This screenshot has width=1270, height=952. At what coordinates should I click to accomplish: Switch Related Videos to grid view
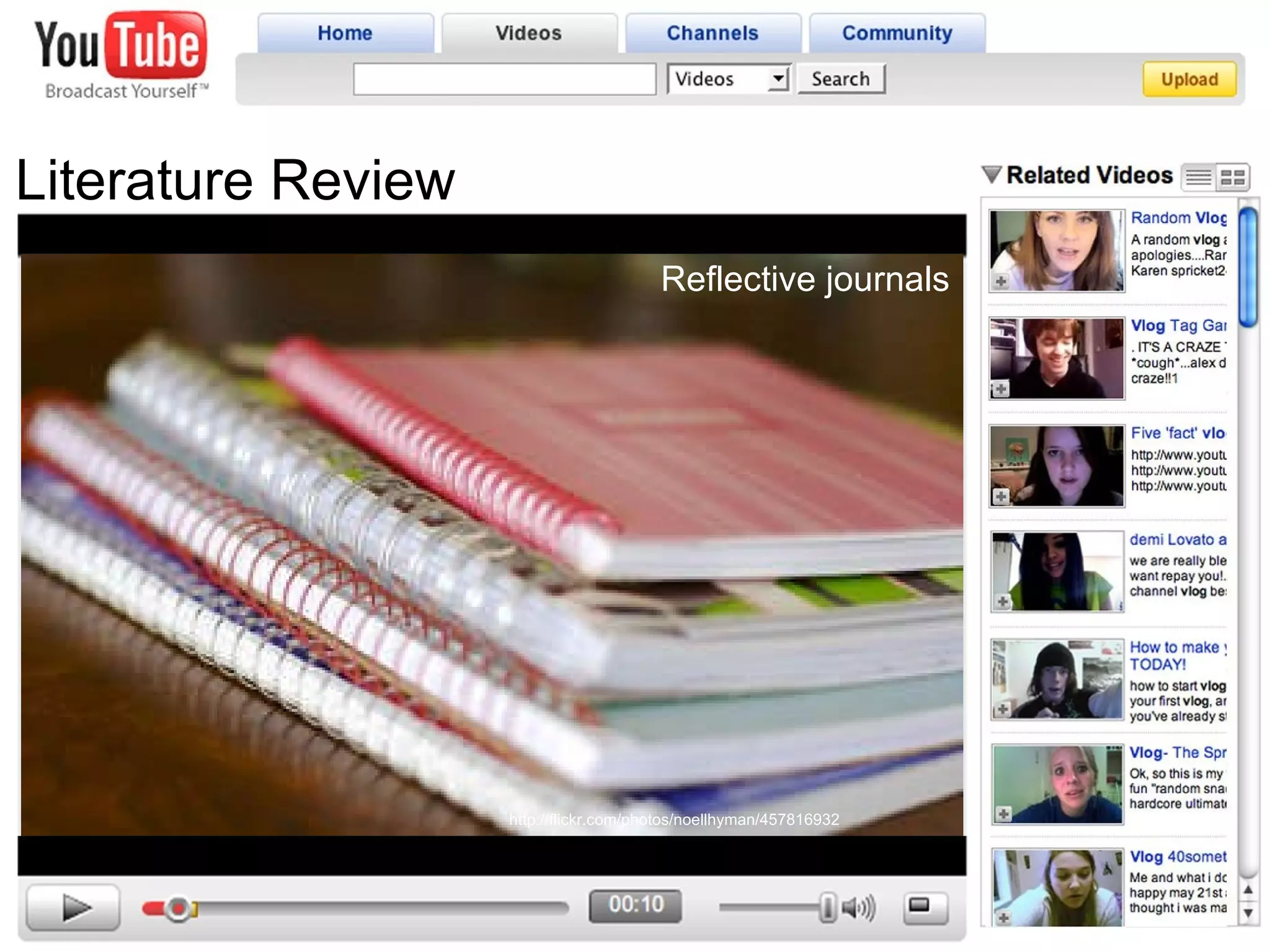1233,178
